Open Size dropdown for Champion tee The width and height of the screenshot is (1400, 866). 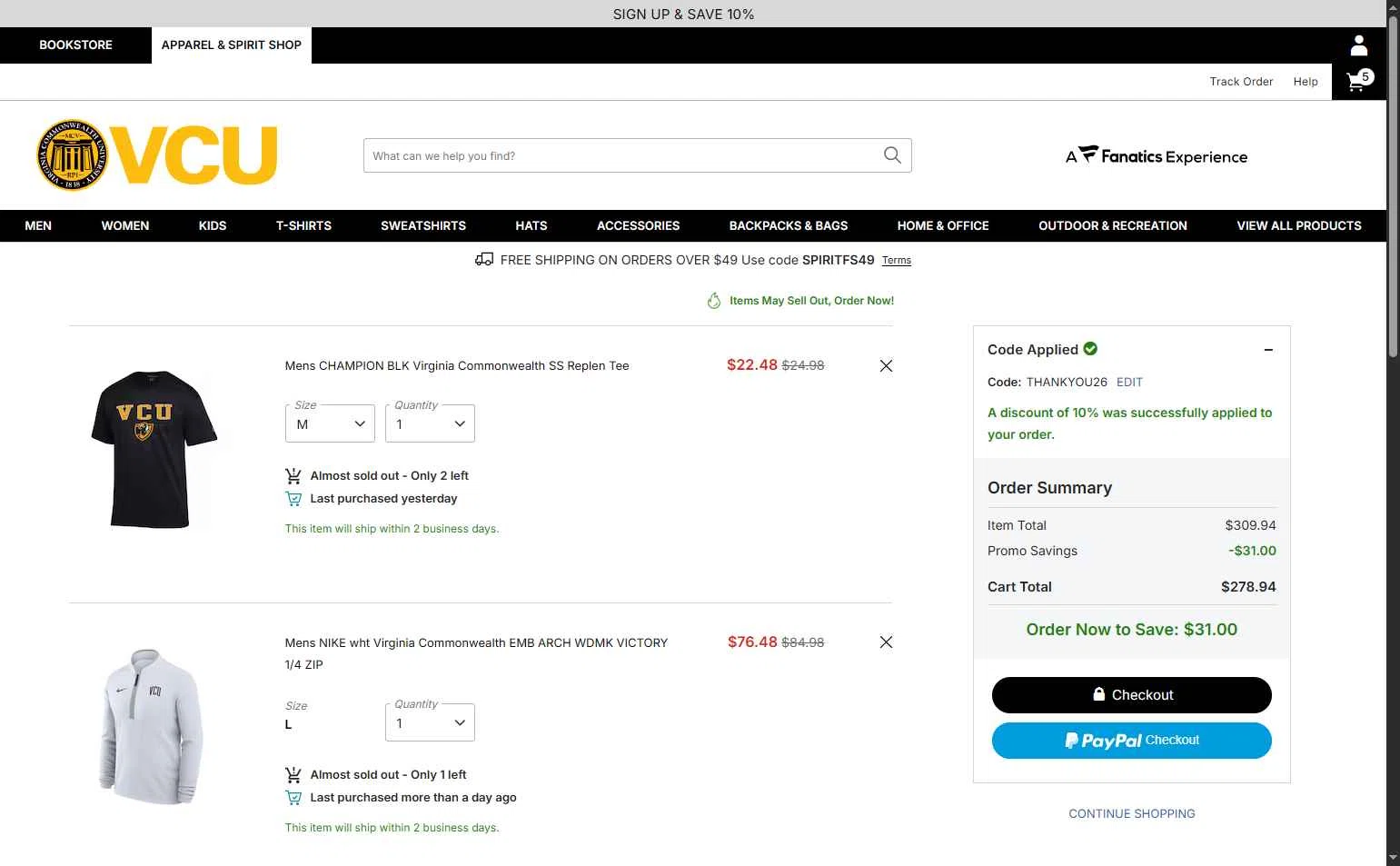[330, 423]
